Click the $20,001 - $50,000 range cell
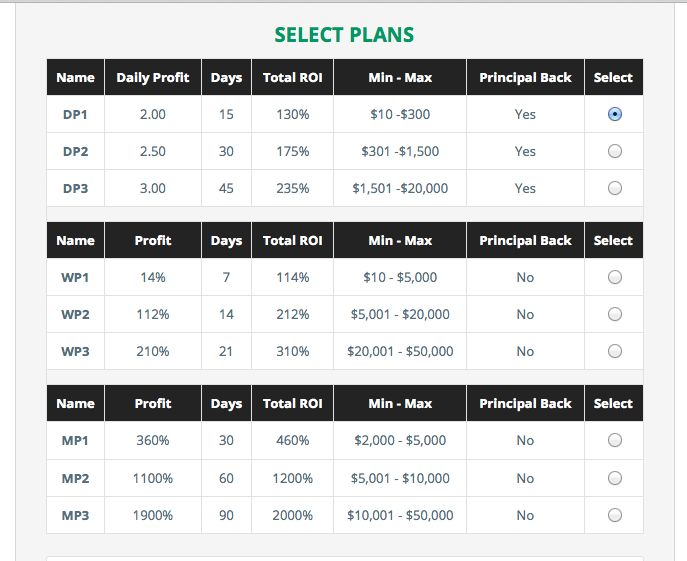The image size is (687, 561). click(x=400, y=351)
